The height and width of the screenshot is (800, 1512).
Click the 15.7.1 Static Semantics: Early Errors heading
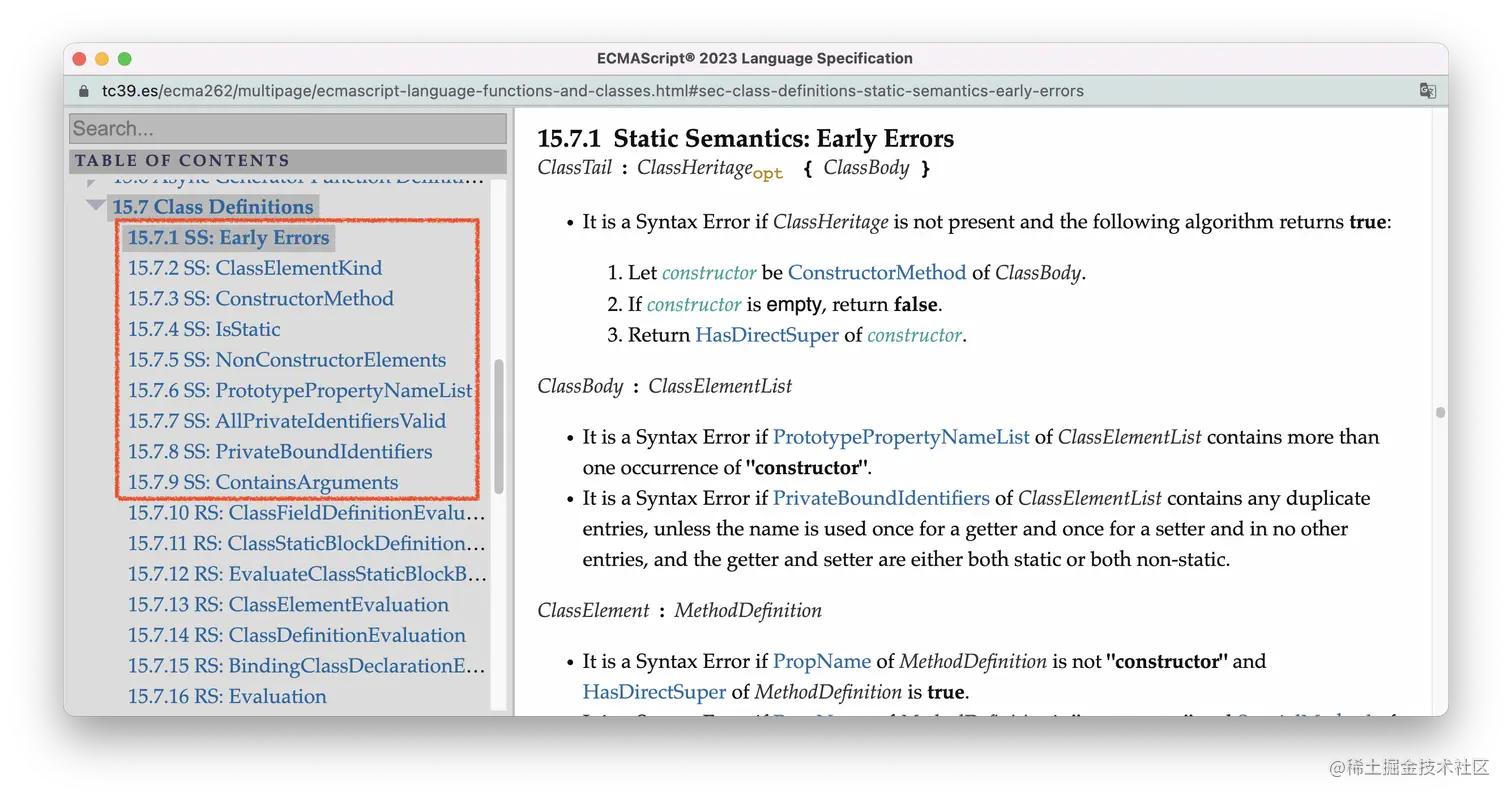click(746, 138)
